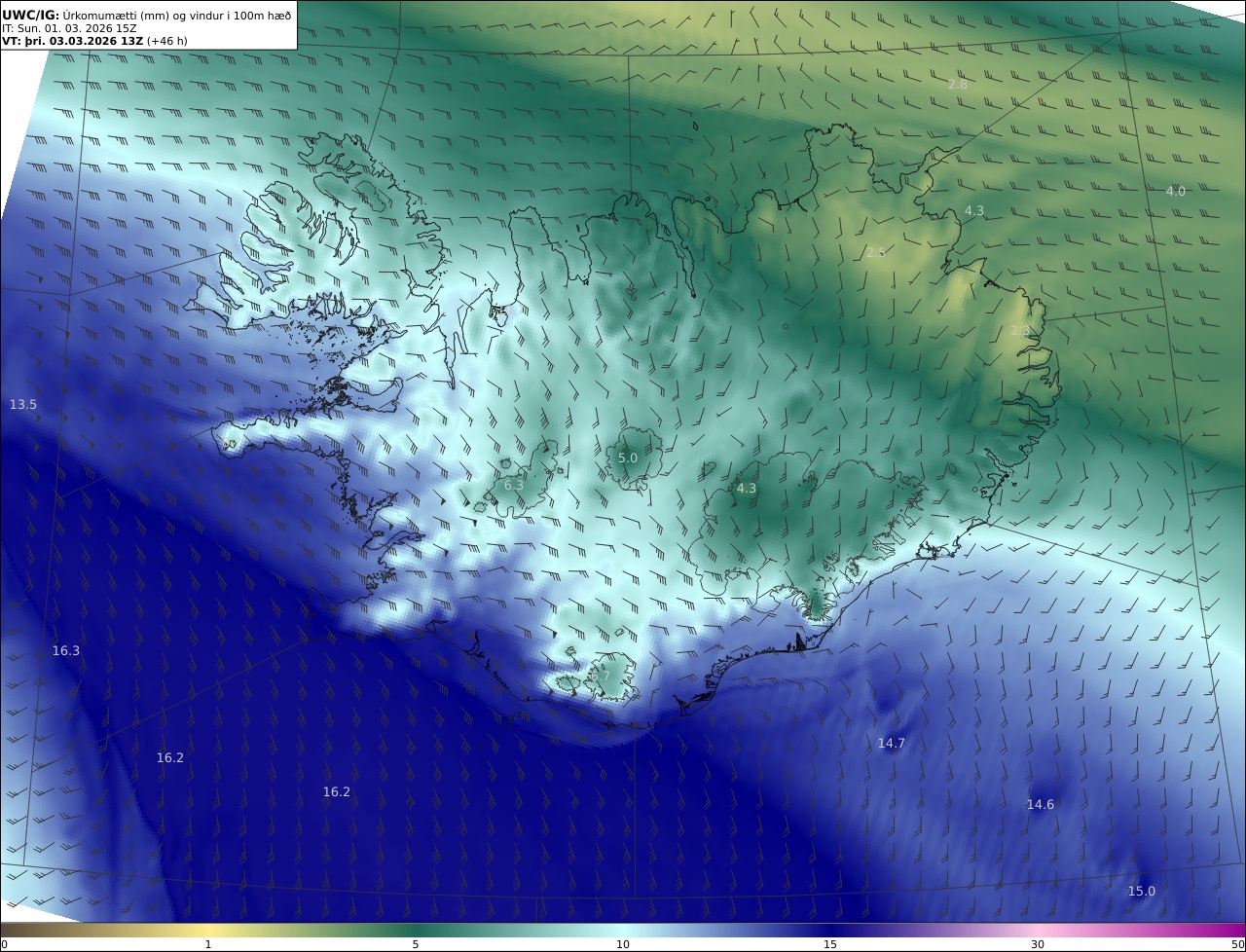Click the 4.3 value beside the 4.0 label

coord(974,210)
